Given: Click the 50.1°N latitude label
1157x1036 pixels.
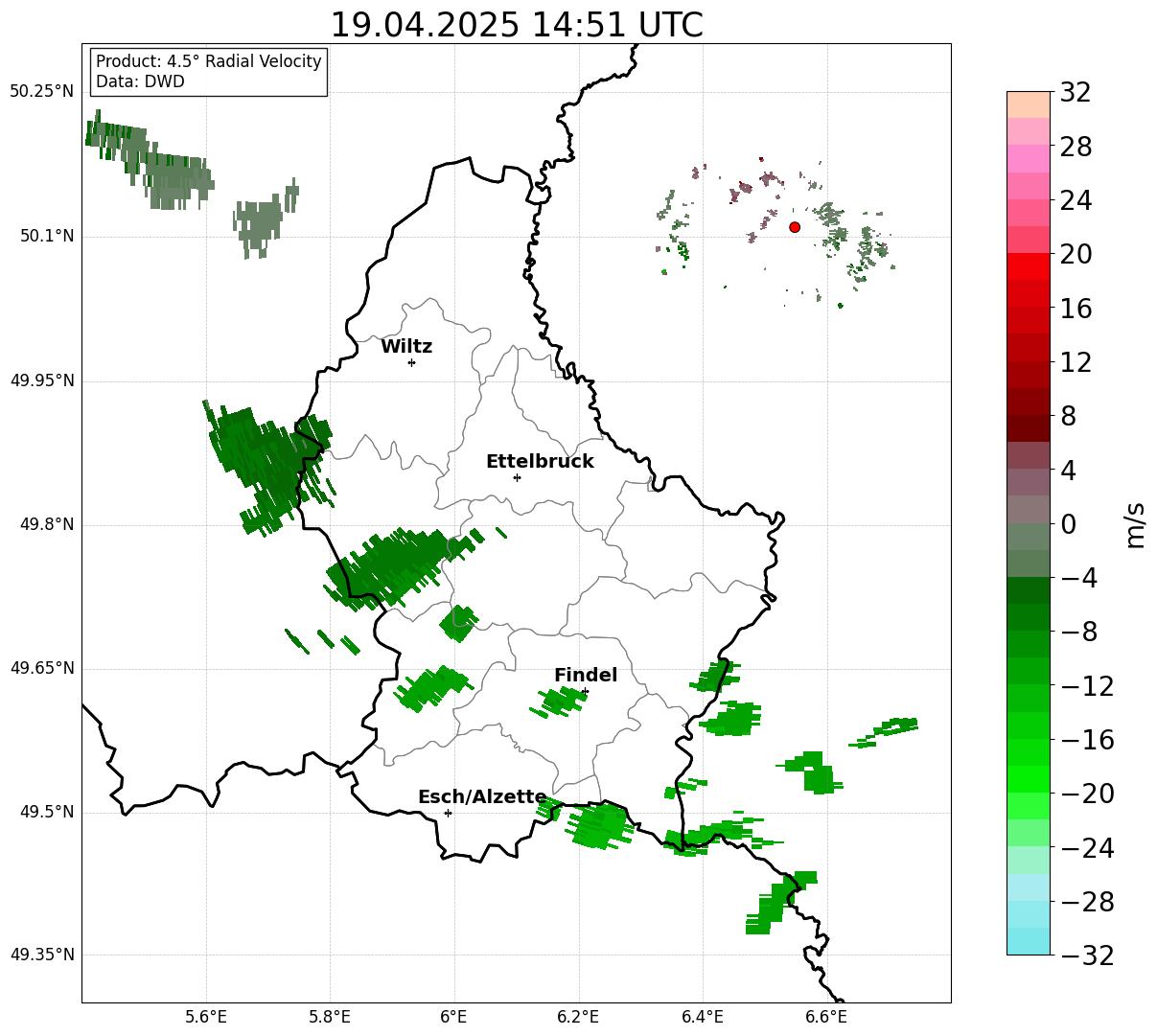Looking at the screenshot, I should click(46, 236).
